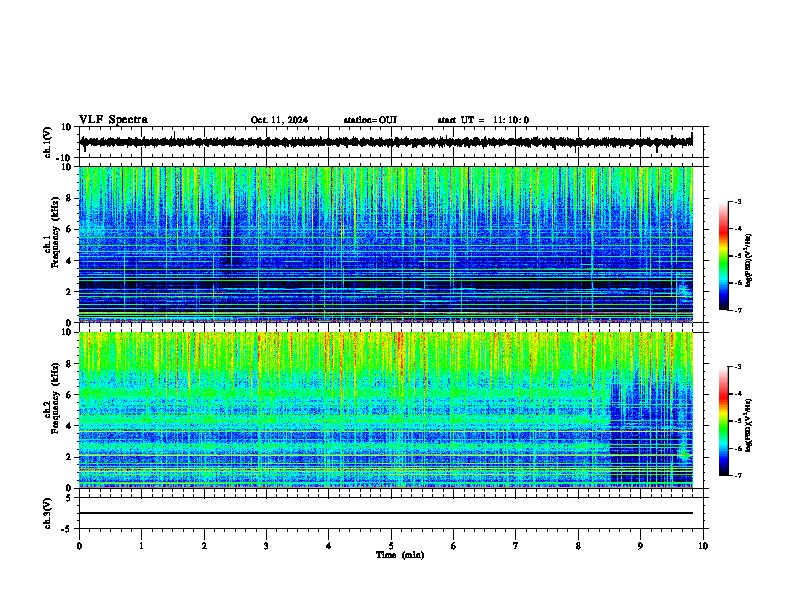The width and height of the screenshot is (792, 612).
Task: Click time axis tick label "1"
Action: pos(141,546)
